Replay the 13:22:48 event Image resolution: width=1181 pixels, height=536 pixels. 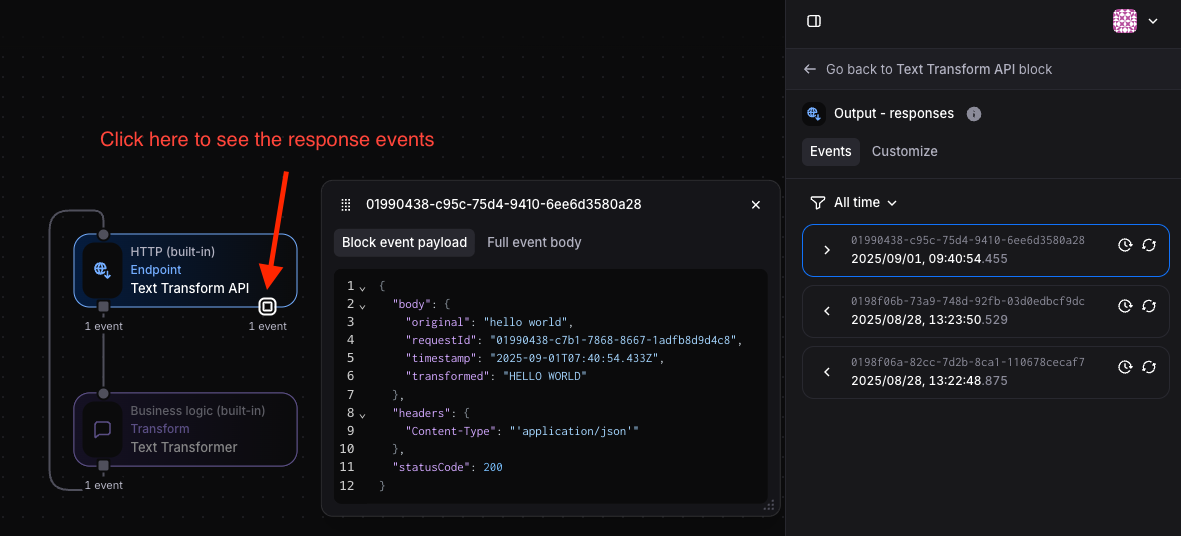(1149, 367)
